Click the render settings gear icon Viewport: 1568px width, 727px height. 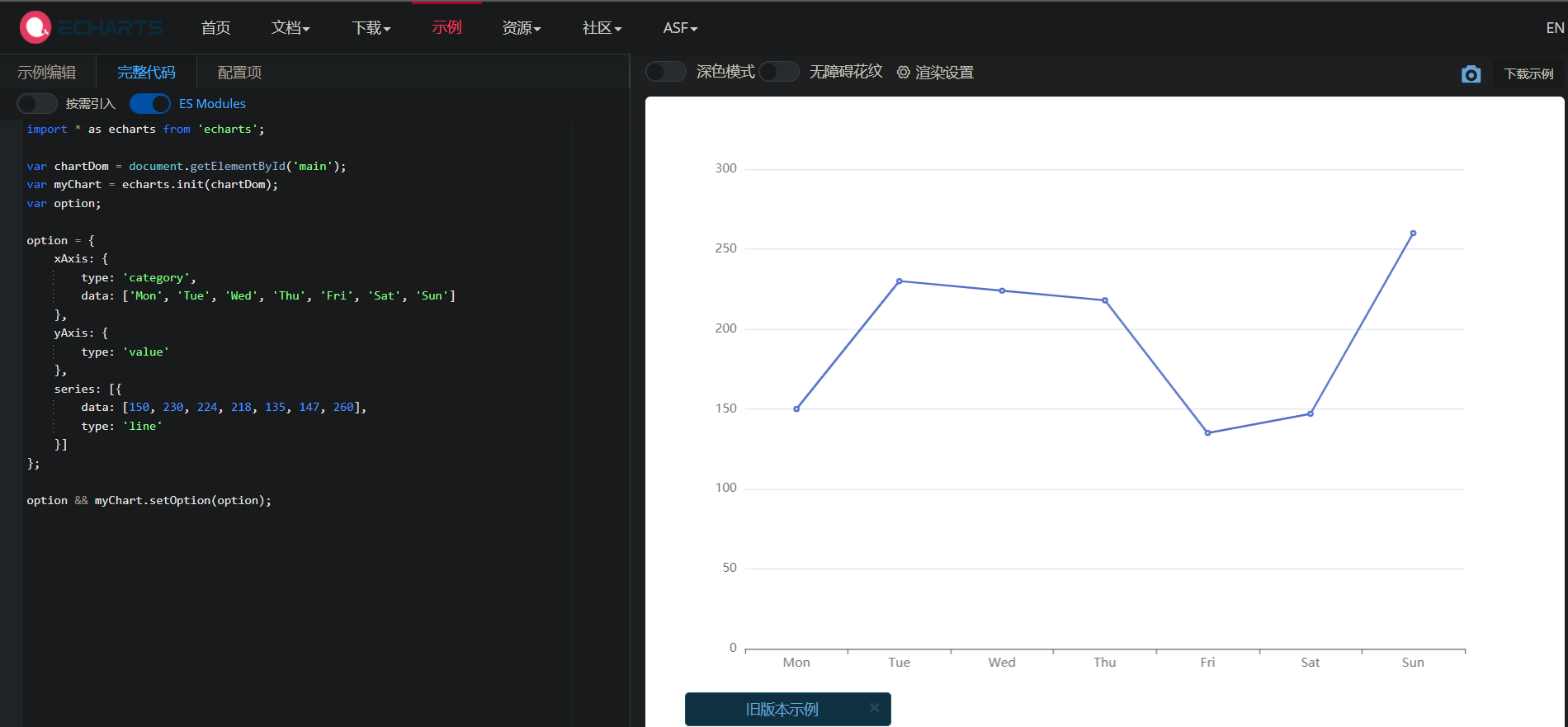tap(904, 73)
